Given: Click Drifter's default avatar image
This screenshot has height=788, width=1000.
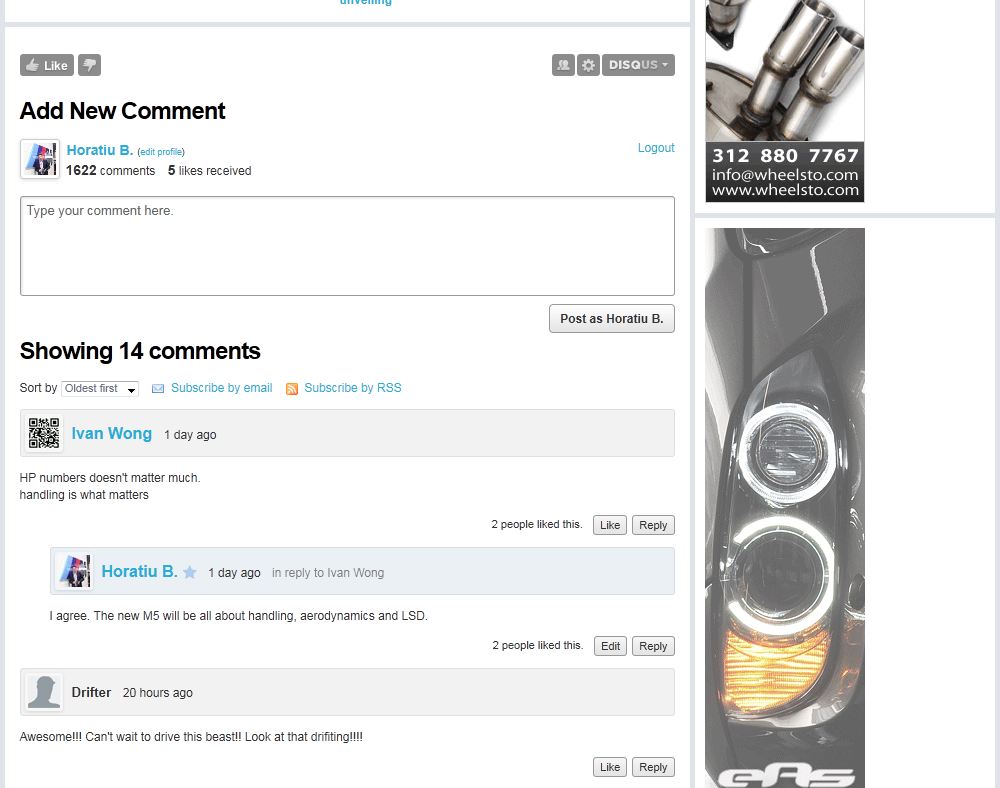Looking at the screenshot, I should pyautogui.click(x=44, y=692).
